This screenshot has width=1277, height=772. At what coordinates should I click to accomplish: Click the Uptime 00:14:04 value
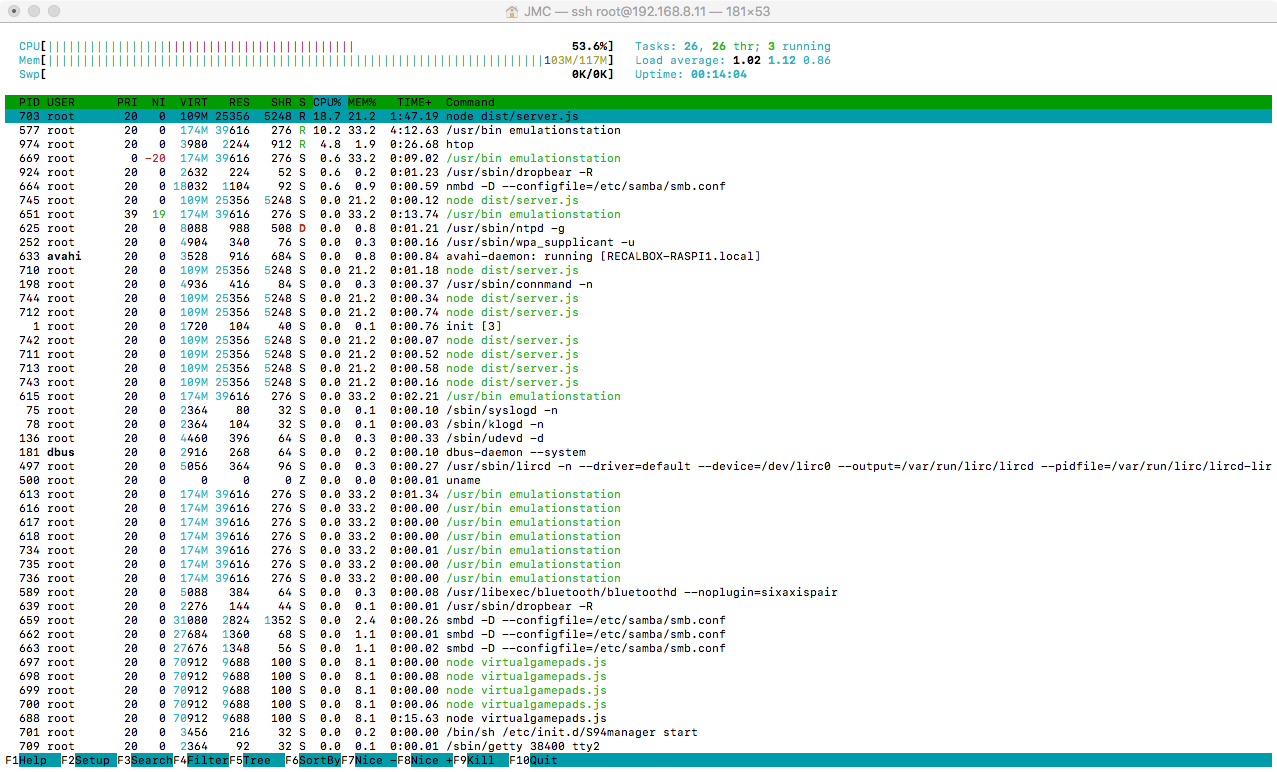point(719,74)
